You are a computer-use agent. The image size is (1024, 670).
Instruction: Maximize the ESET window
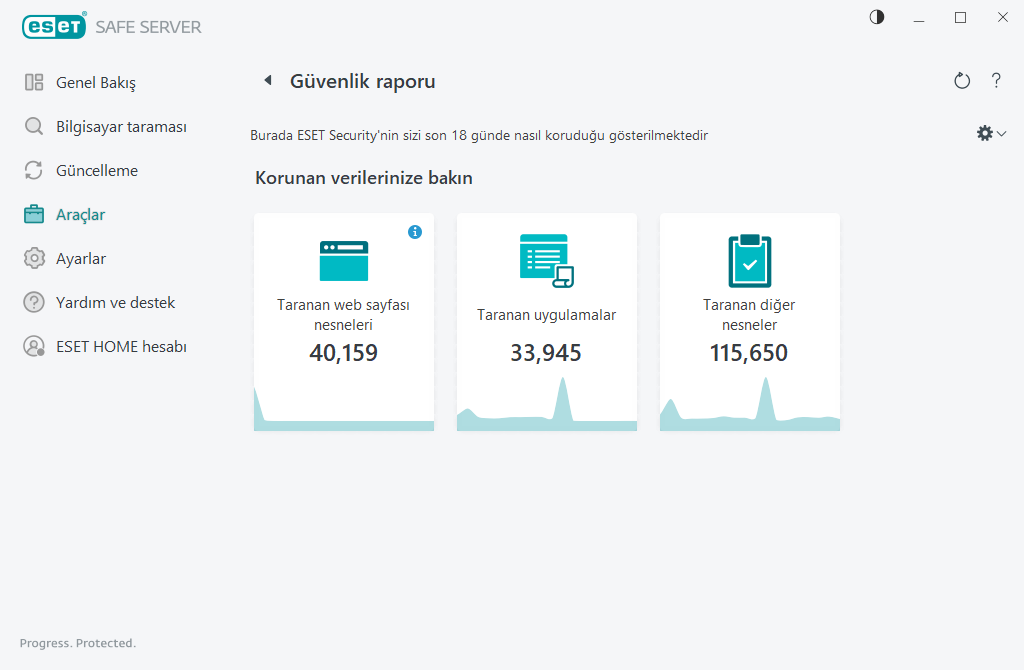click(960, 18)
